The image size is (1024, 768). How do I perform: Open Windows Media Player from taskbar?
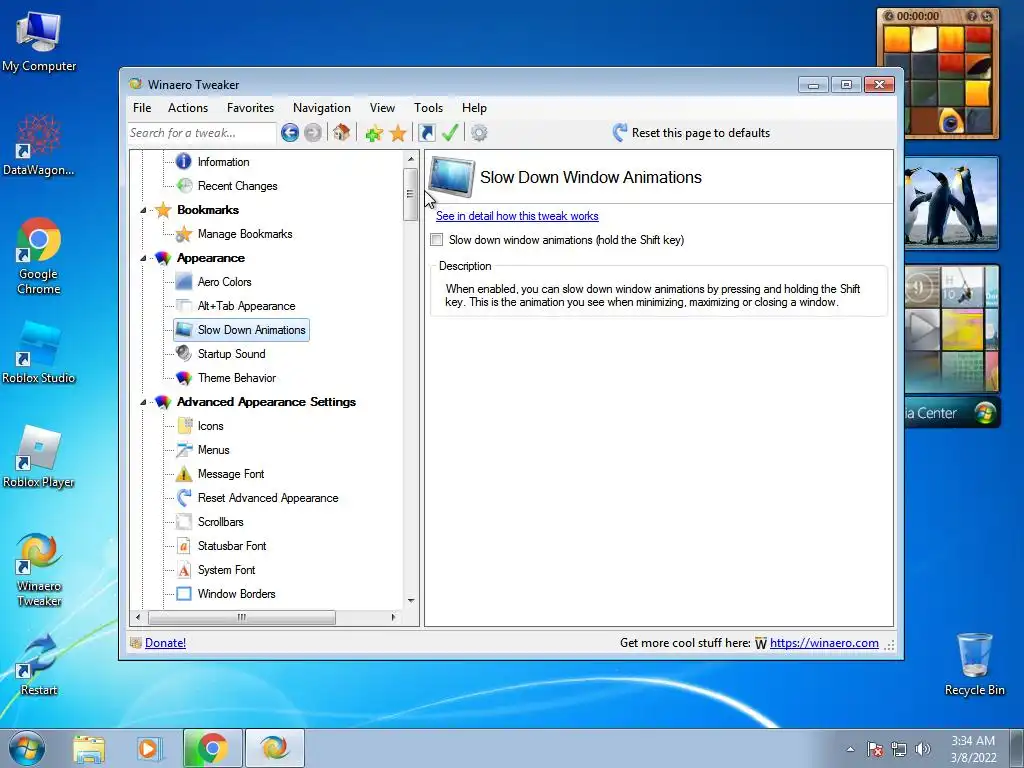[x=150, y=748]
